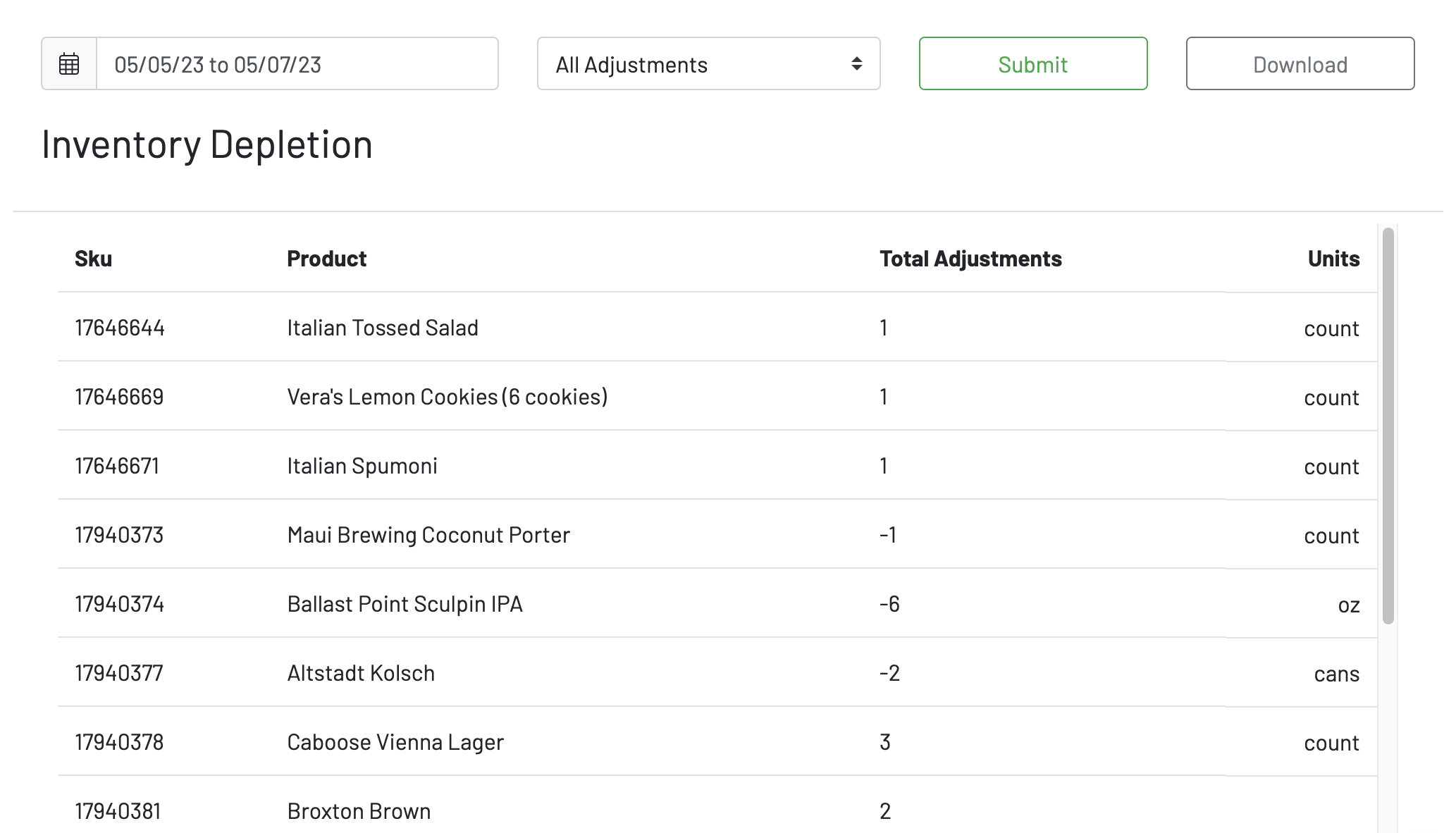Click the date range input field
This screenshot has height=833, width=1456.
(x=297, y=64)
